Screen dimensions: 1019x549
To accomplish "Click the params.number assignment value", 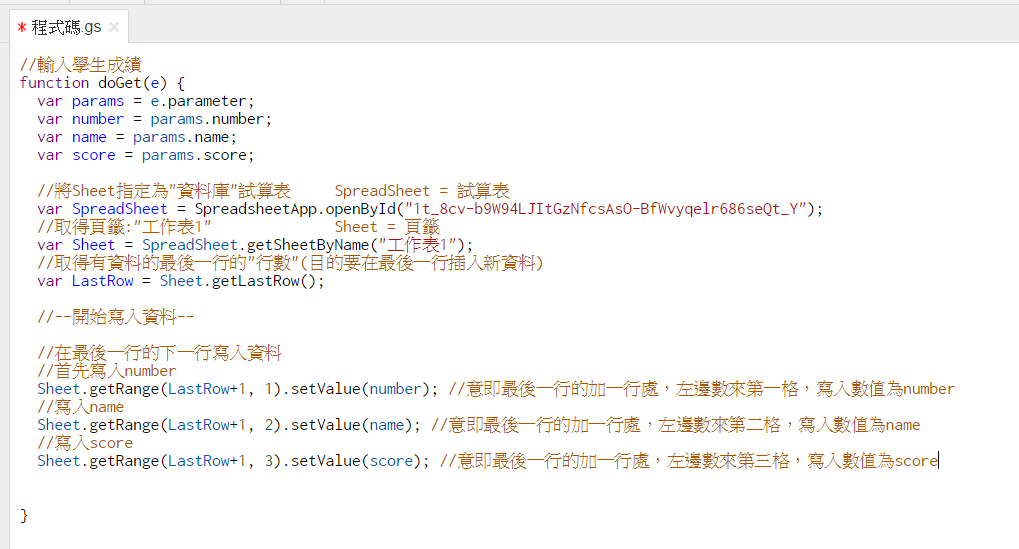I will 210,119.
